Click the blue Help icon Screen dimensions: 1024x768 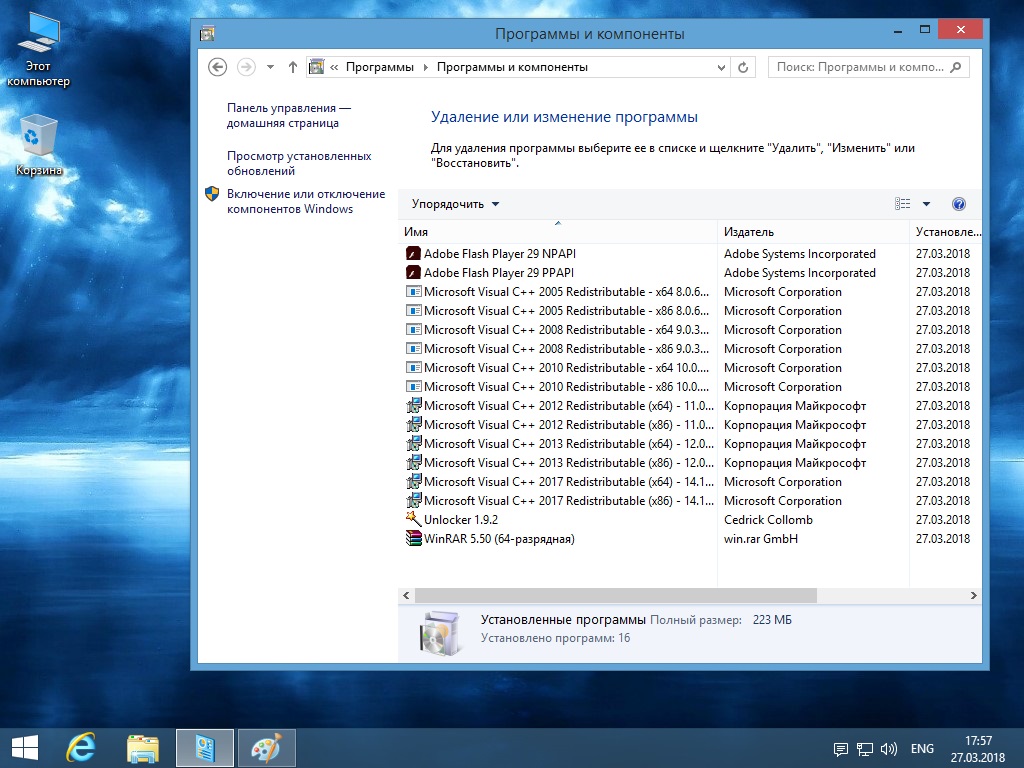[959, 204]
